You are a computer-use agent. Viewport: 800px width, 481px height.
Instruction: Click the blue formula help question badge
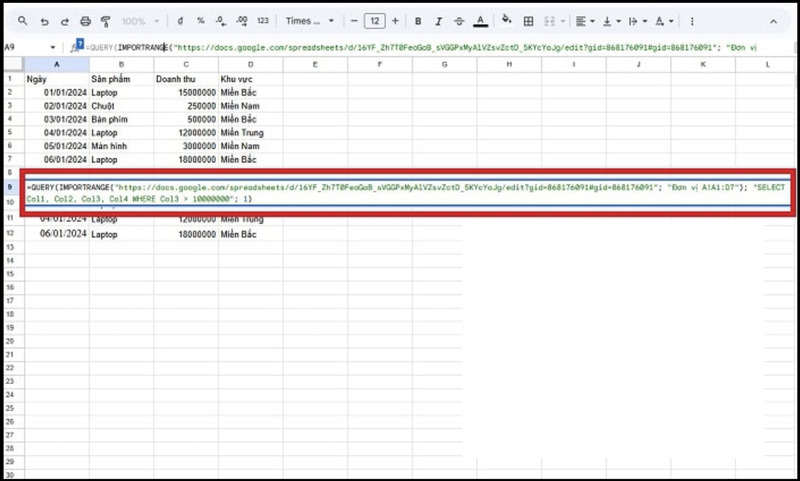pos(80,44)
